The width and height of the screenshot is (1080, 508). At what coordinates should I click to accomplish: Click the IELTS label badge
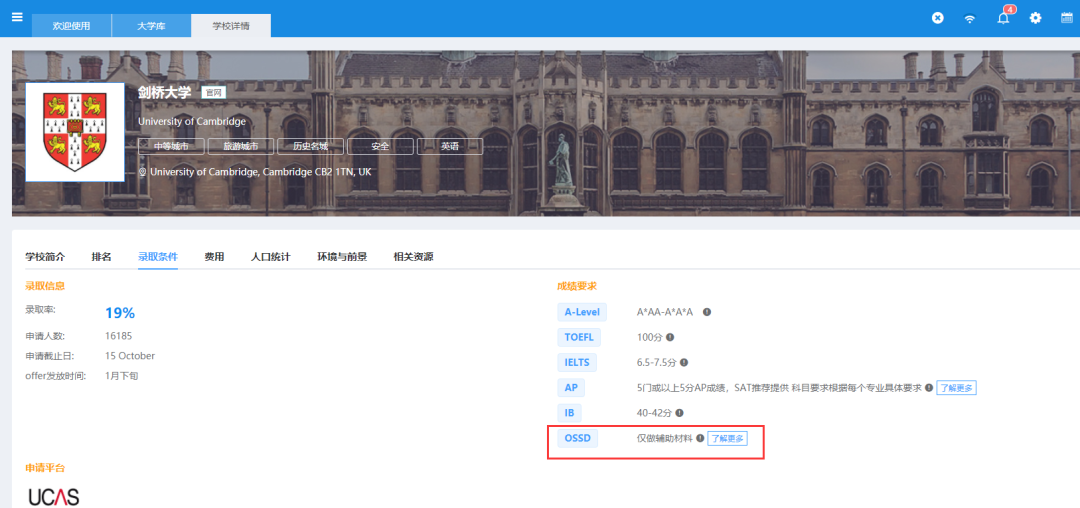coord(577,362)
